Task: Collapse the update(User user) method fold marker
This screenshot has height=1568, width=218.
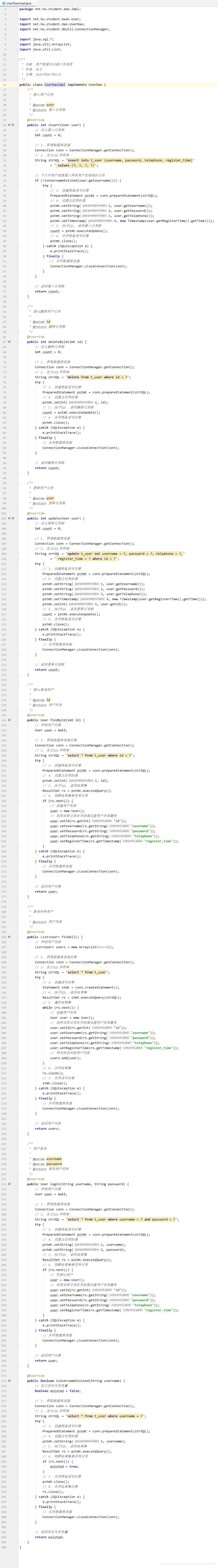Action: click(x=18, y=518)
